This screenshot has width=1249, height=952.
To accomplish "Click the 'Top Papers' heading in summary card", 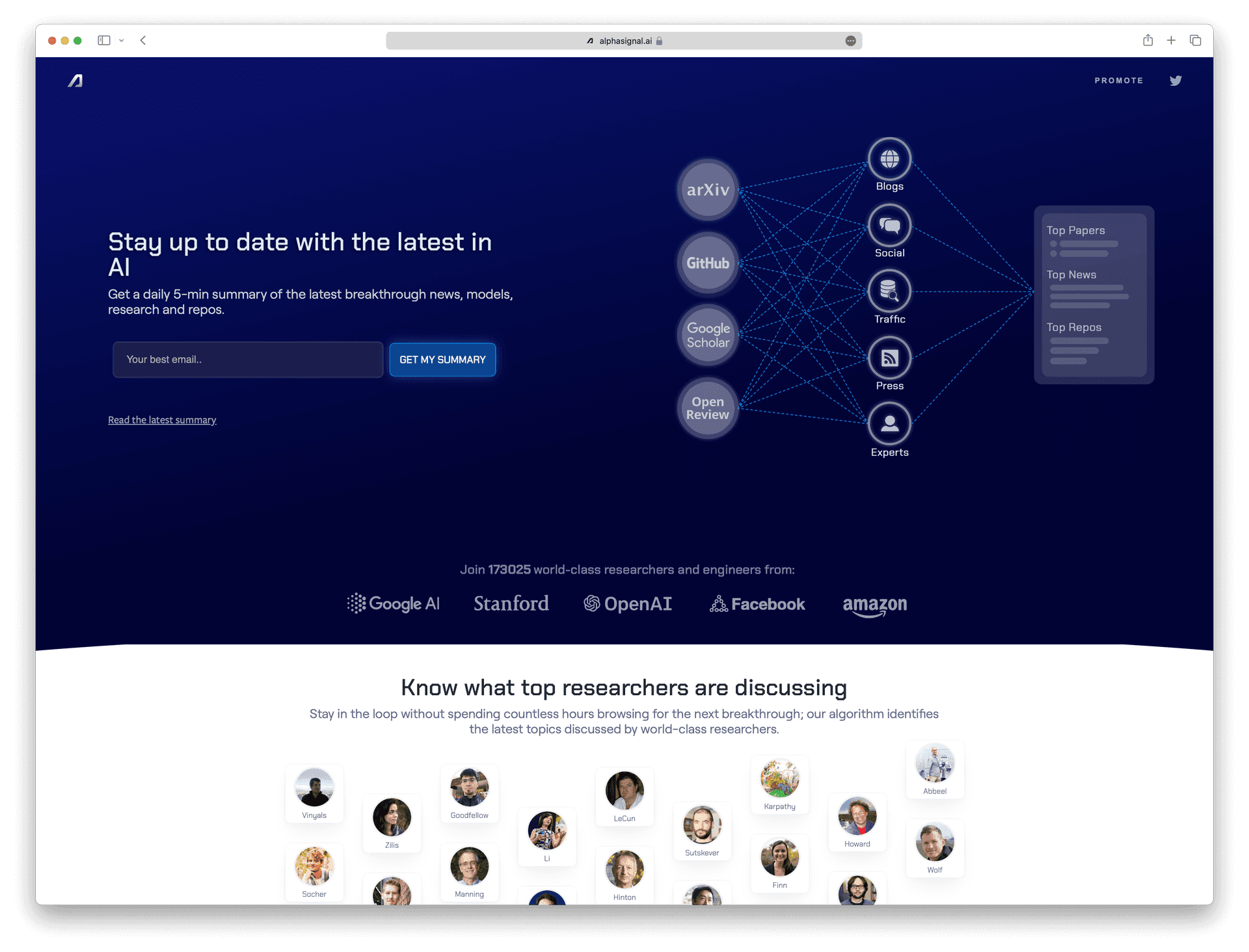I will click(1075, 230).
